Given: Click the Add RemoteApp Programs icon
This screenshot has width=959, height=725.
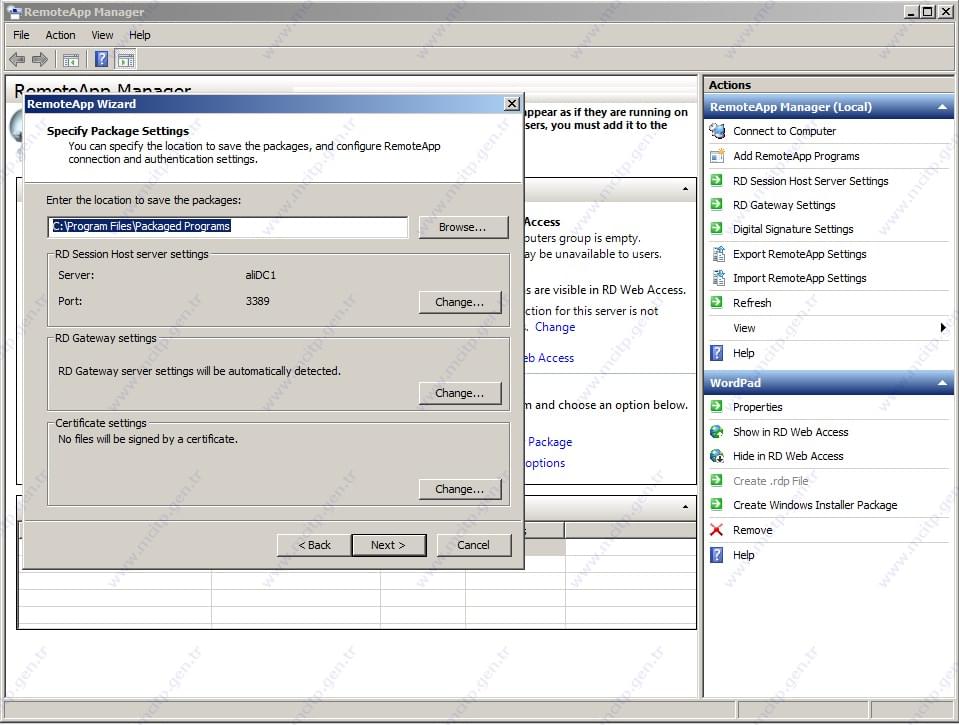Looking at the screenshot, I should (x=717, y=156).
